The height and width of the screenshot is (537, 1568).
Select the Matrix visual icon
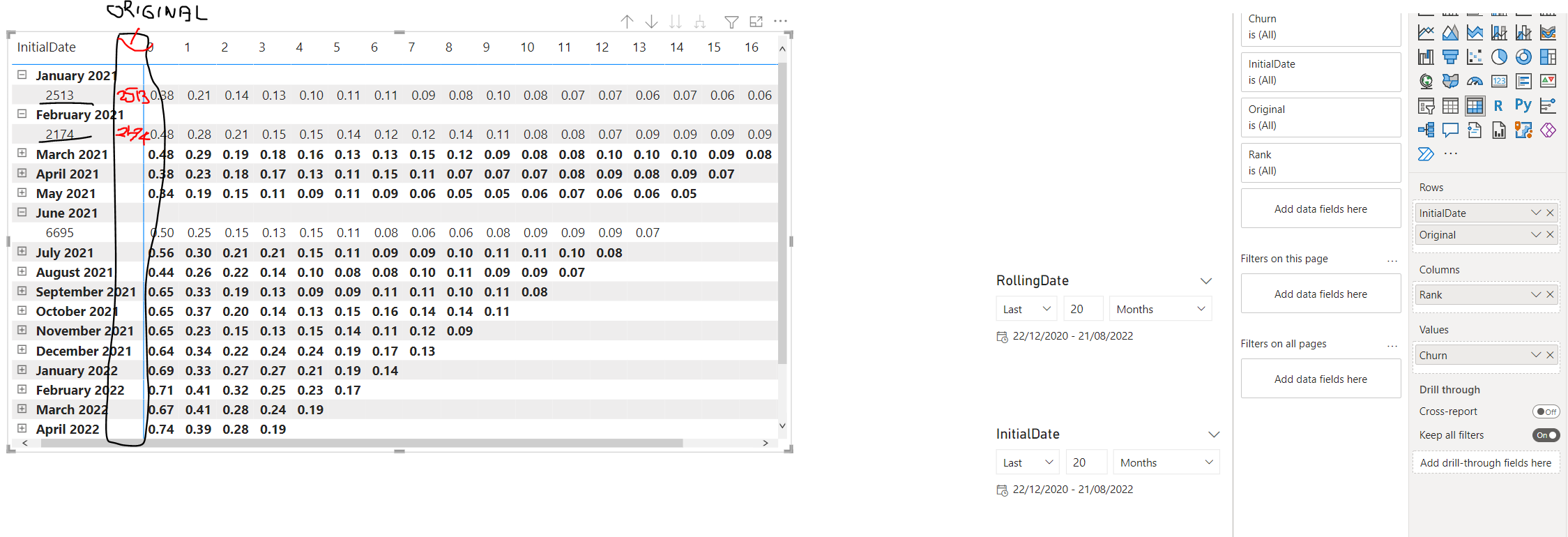pyautogui.click(x=1475, y=106)
